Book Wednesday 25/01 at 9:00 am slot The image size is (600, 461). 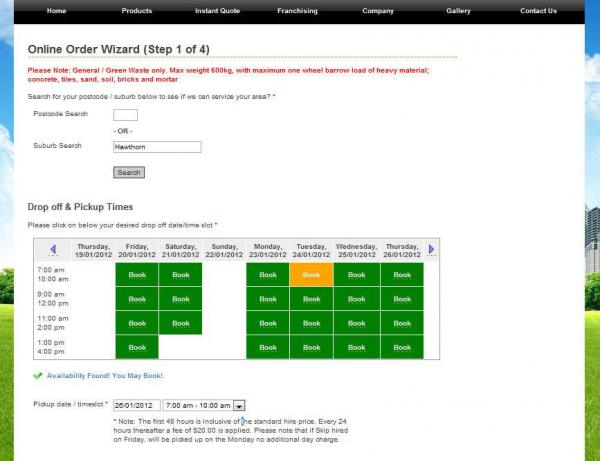(x=355, y=299)
